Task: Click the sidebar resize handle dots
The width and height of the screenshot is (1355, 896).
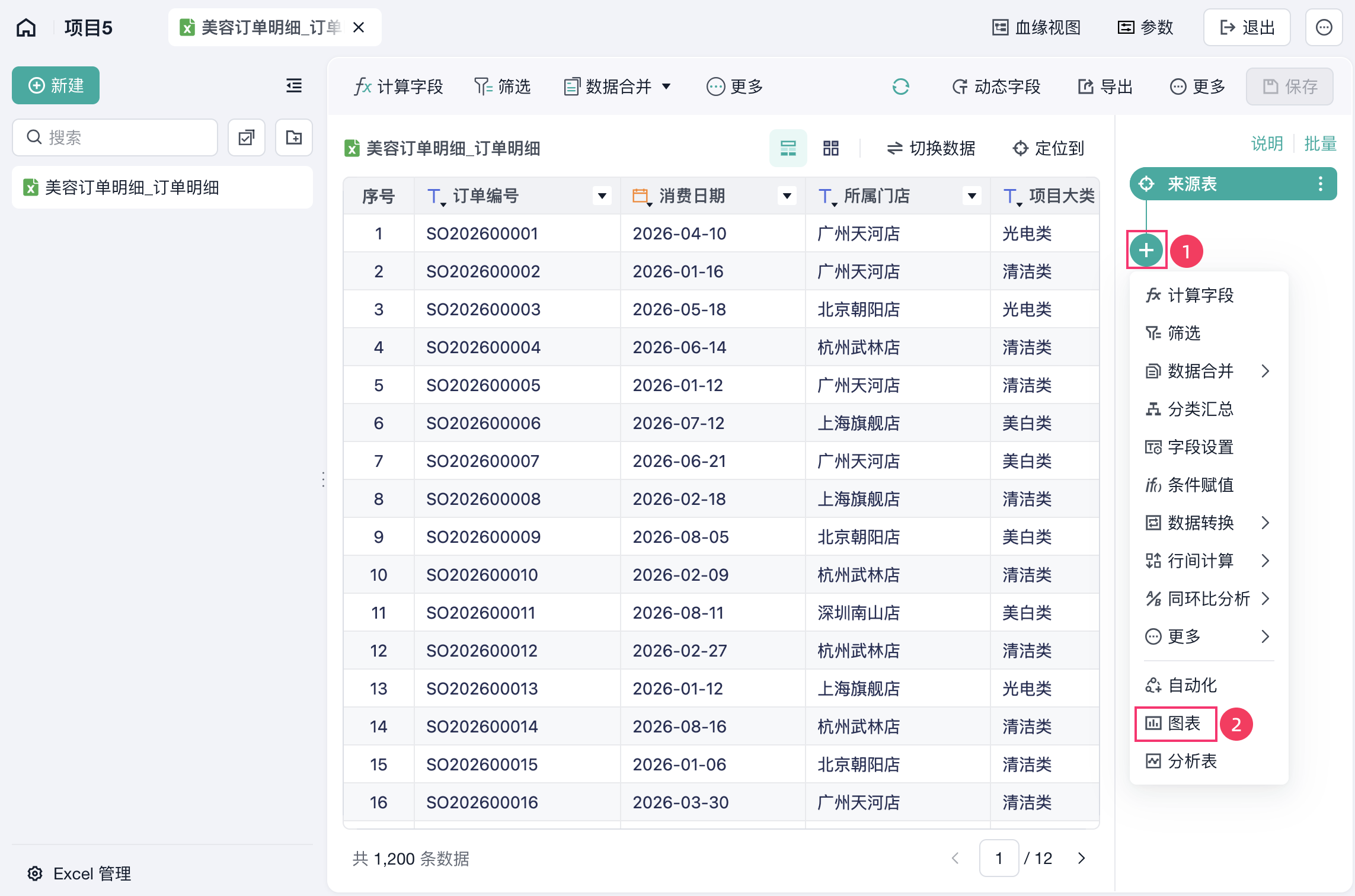Action: [x=323, y=479]
